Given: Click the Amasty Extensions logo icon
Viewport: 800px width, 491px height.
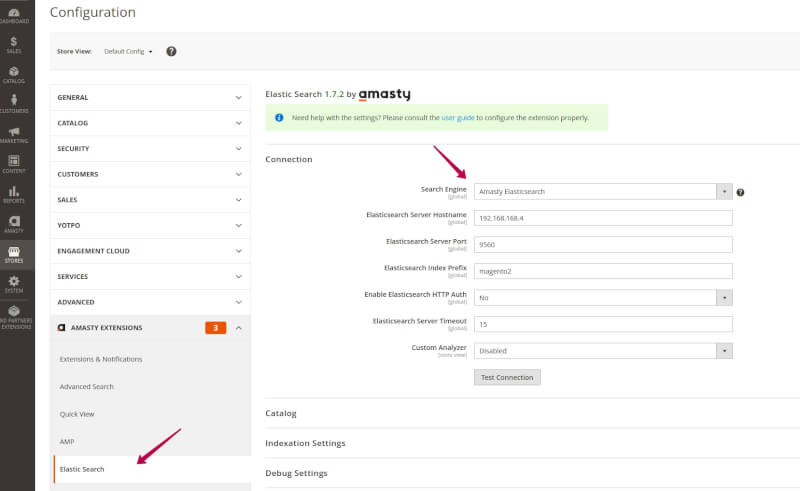Looking at the screenshot, I should click(61, 328).
